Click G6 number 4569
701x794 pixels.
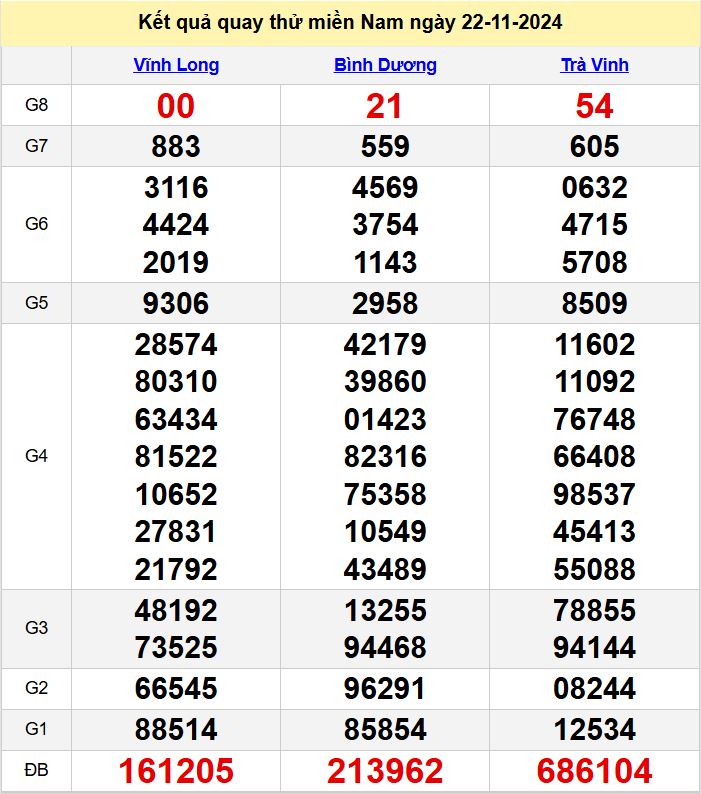pyautogui.click(x=385, y=187)
